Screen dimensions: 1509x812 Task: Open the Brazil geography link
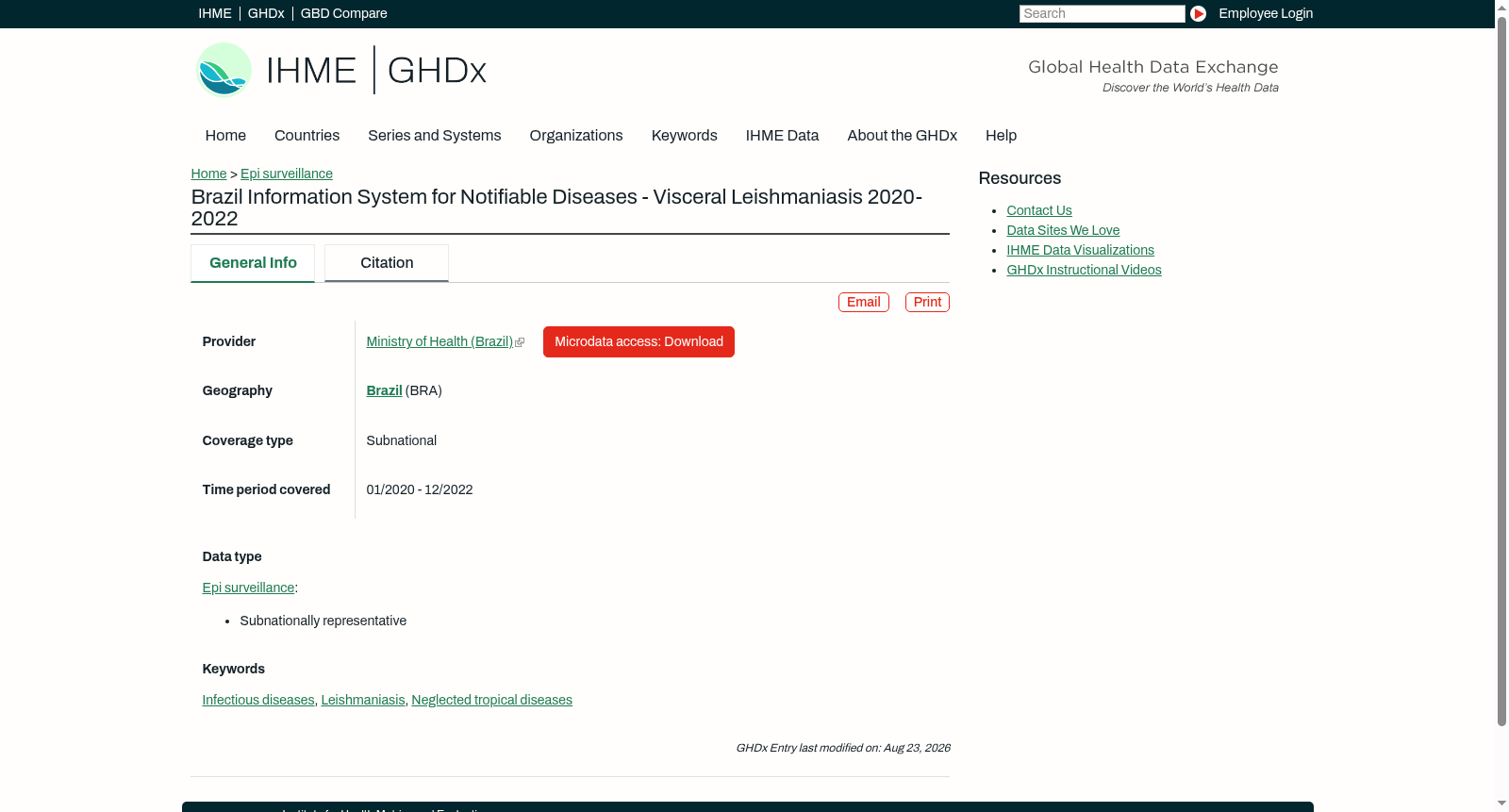pos(384,390)
